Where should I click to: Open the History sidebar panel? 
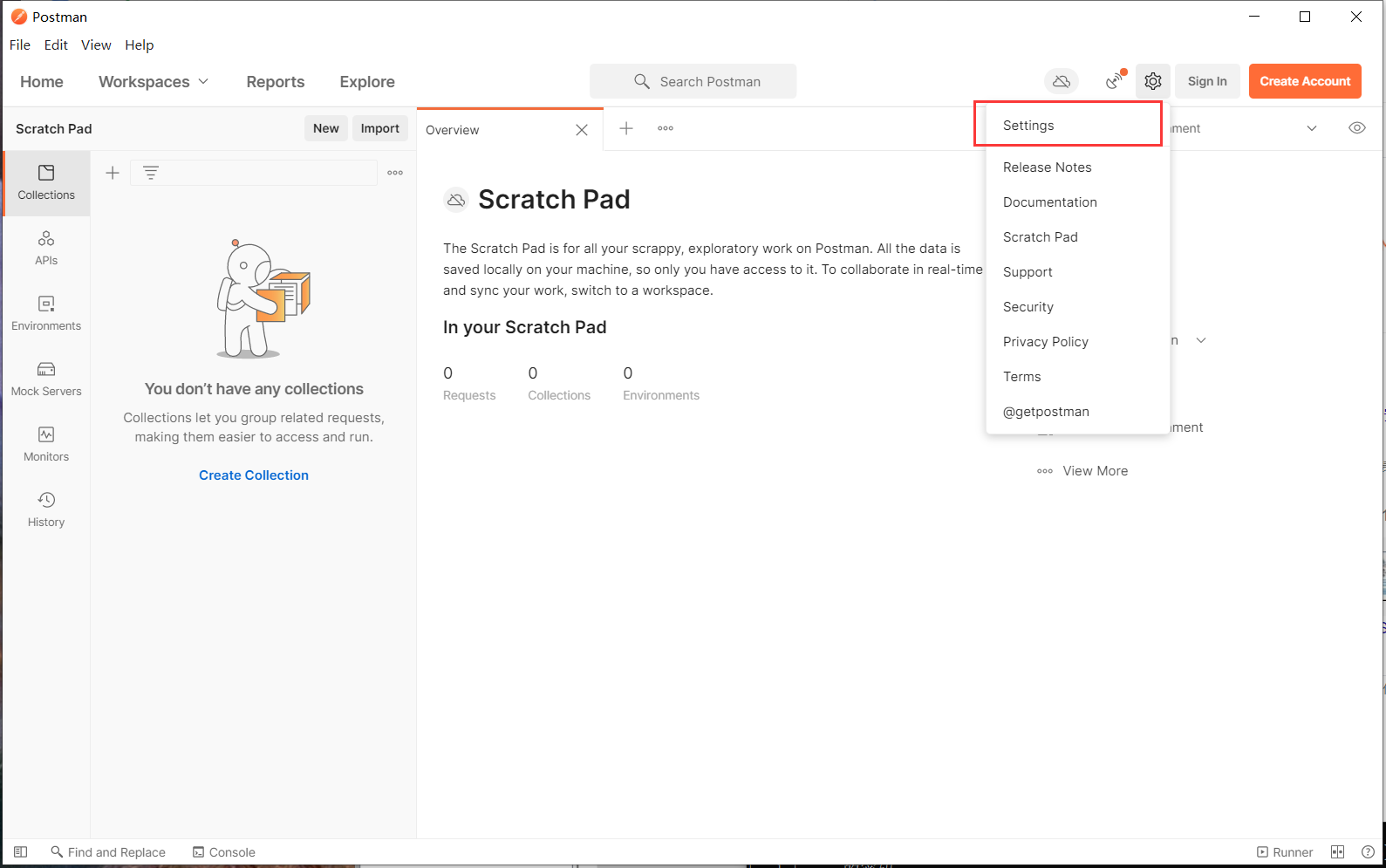pos(46,510)
